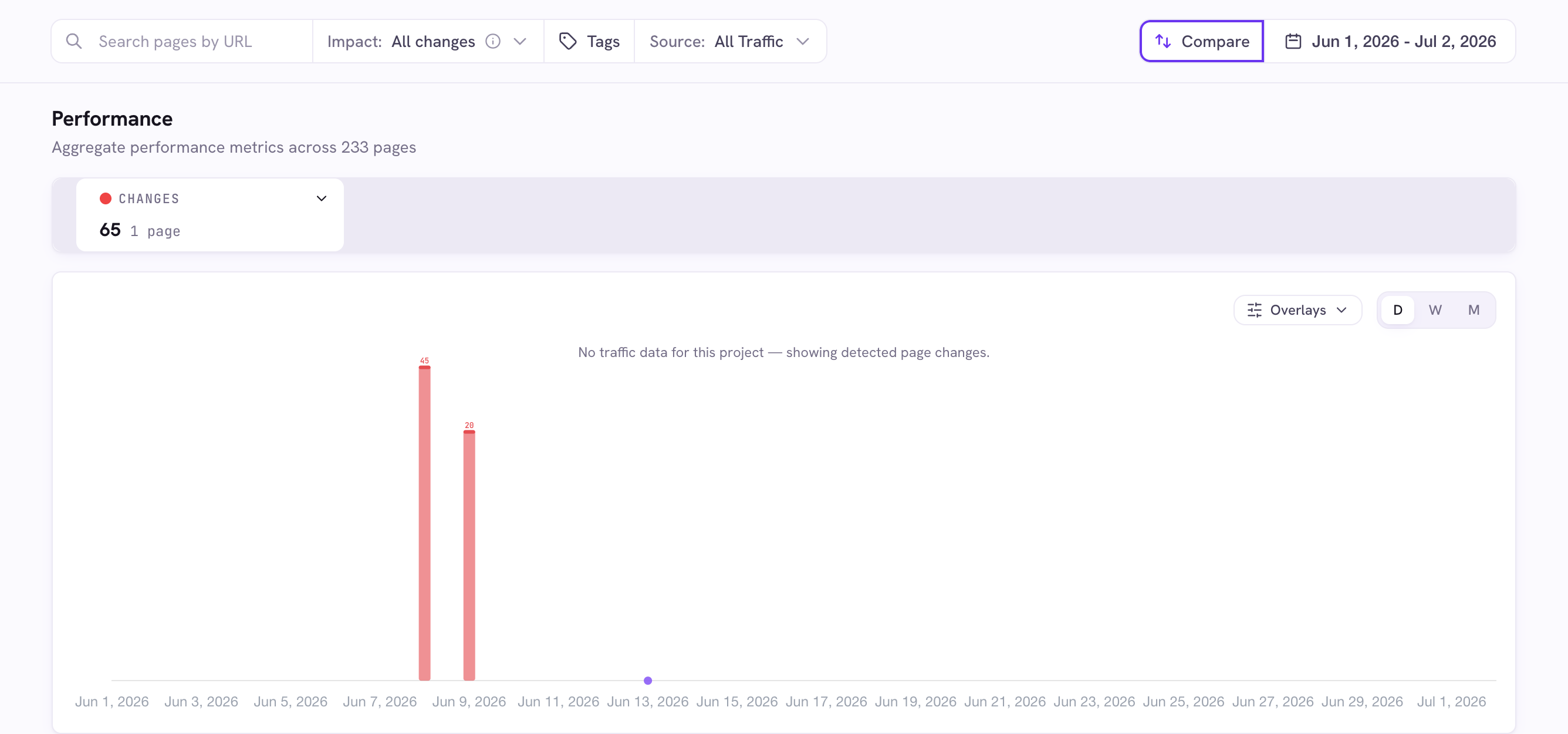Open the date range picker
Viewport: 1568px width, 734px height.
1390,42
